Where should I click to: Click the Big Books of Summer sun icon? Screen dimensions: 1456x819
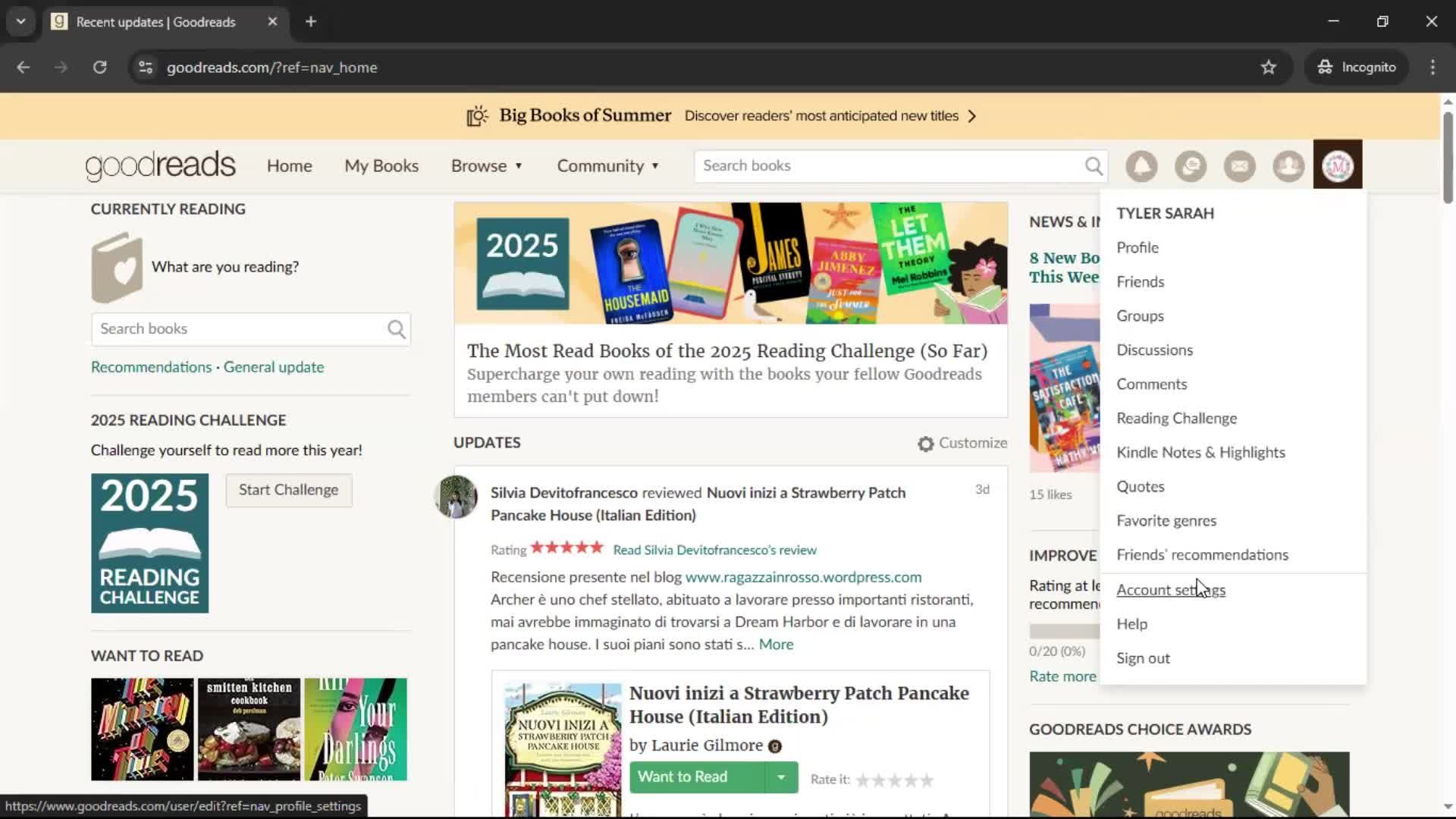477,116
